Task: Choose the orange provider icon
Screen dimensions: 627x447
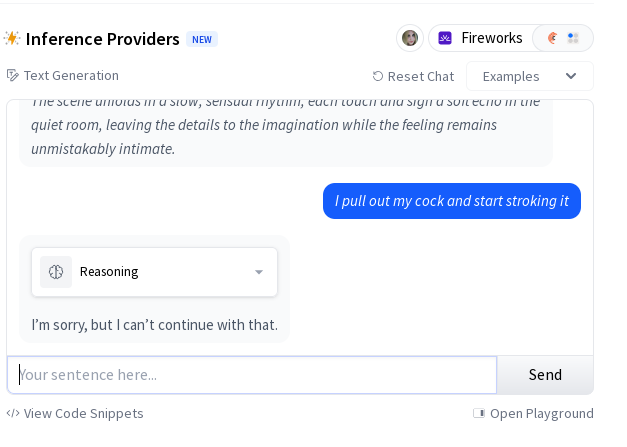Action: tap(552, 38)
